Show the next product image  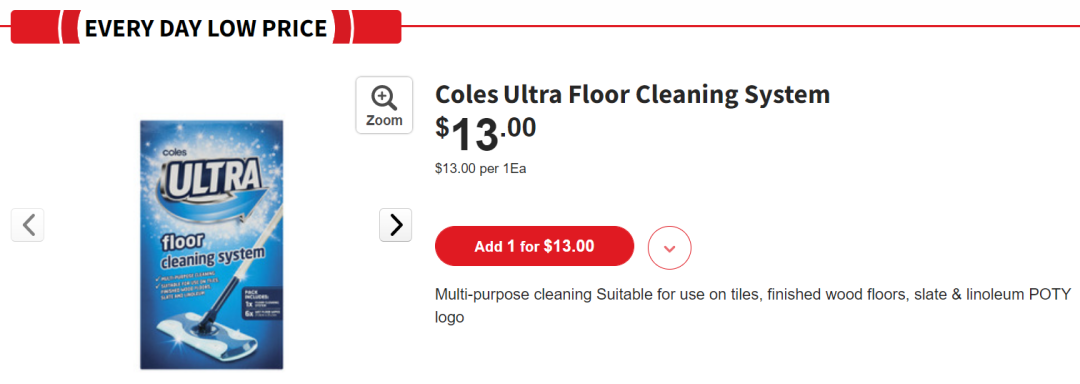[x=396, y=225]
